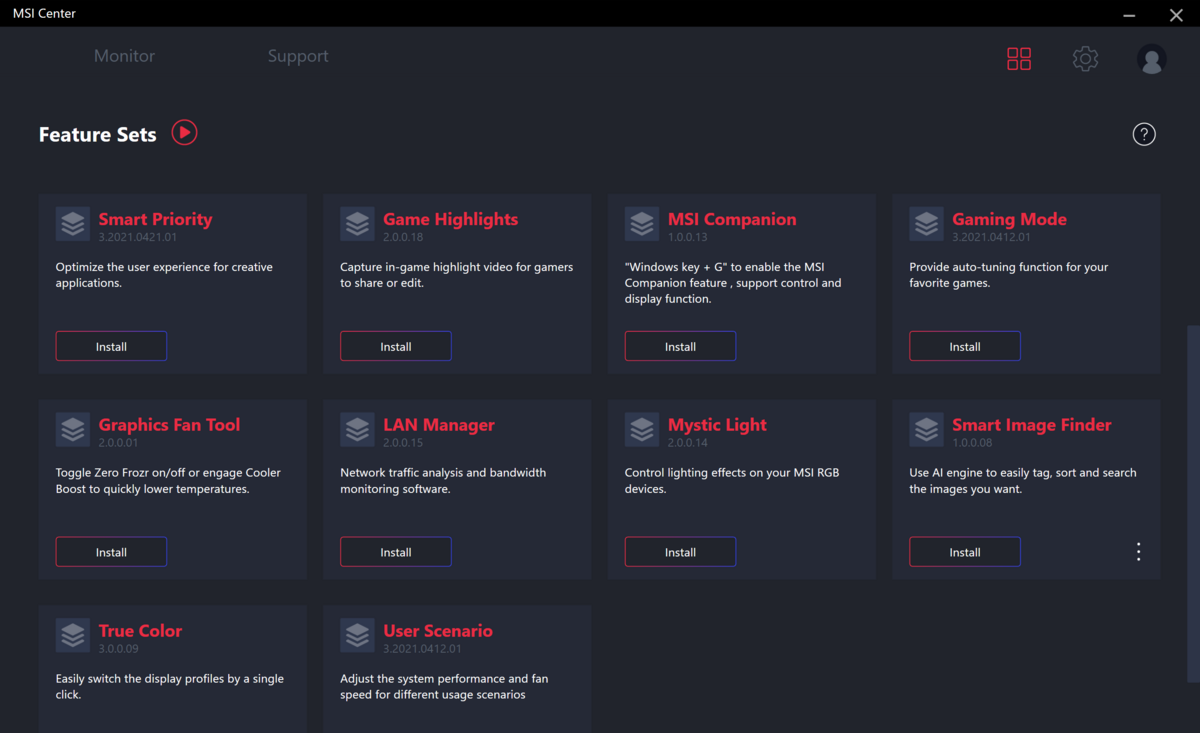
Task: Select the User Scenario title
Action: tap(438, 631)
